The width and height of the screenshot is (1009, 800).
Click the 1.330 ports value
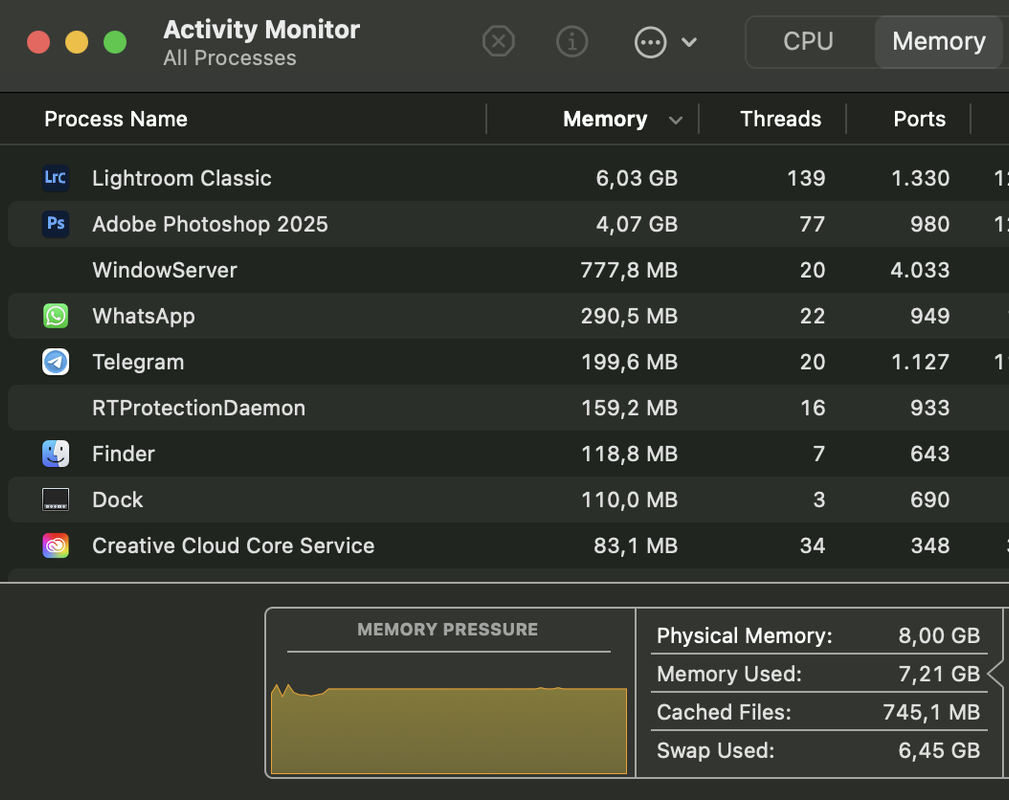(x=920, y=178)
